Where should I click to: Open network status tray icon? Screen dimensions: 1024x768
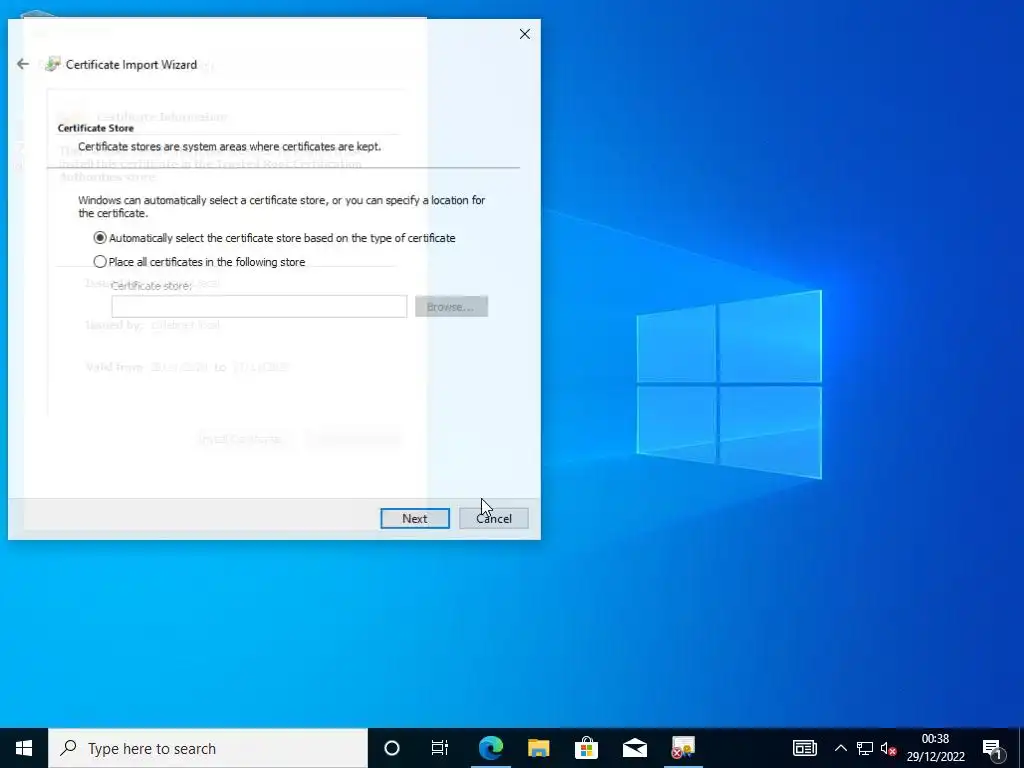coord(865,748)
